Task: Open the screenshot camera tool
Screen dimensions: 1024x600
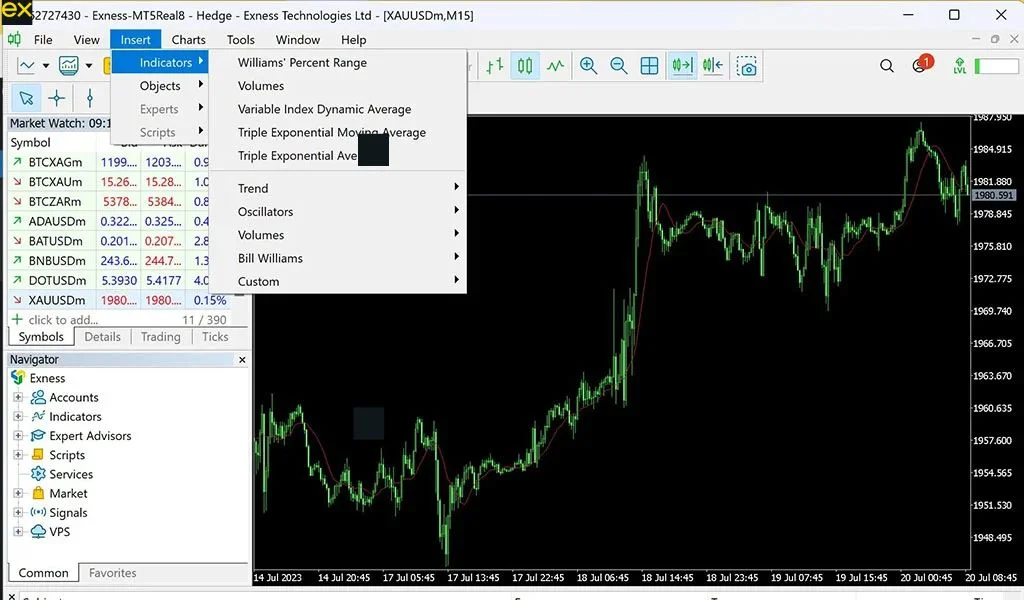Action: click(747, 66)
